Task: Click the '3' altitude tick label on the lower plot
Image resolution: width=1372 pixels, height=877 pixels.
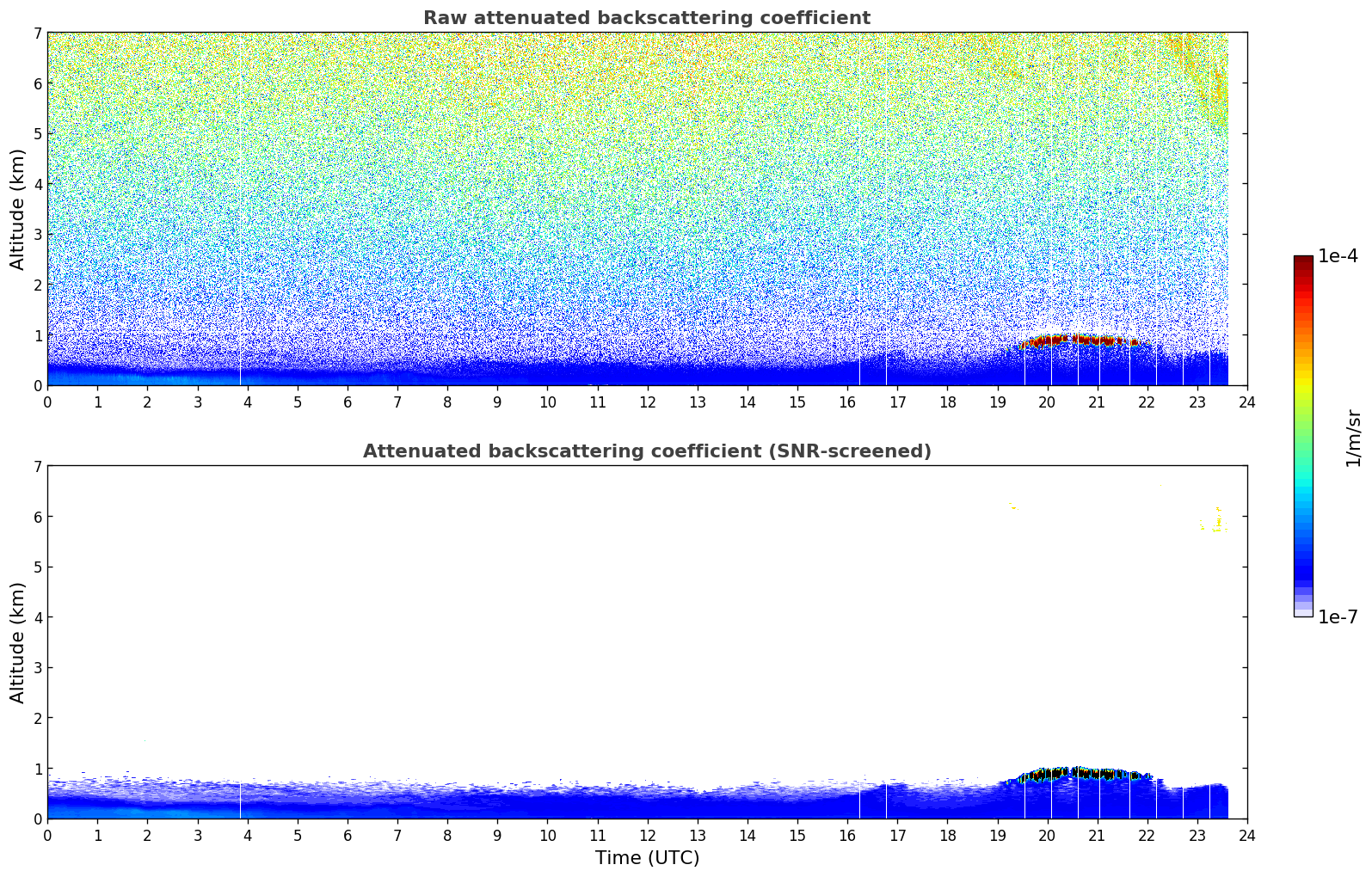Action: pyautogui.click(x=37, y=668)
